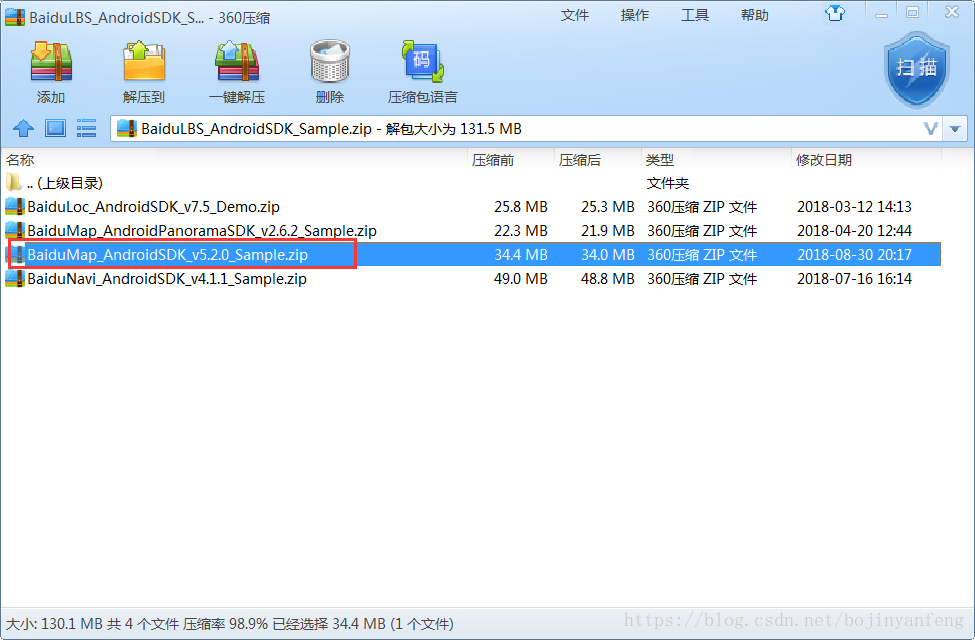Screen dimensions: 975x640
Task: Open the 工具 menu
Action: point(695,15)
